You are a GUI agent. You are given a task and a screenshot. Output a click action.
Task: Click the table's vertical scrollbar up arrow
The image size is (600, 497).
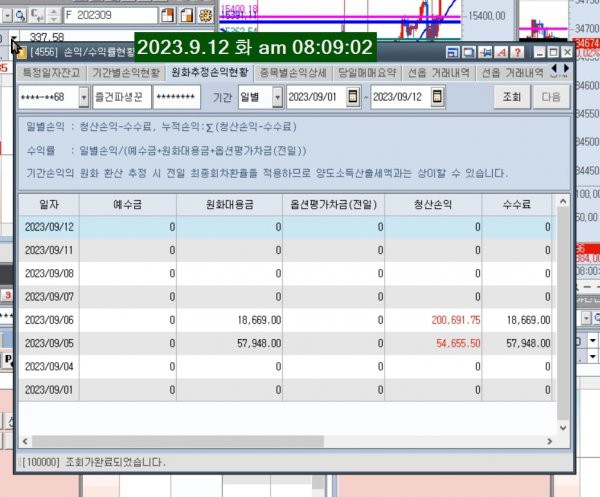click(x=563, y=201)
